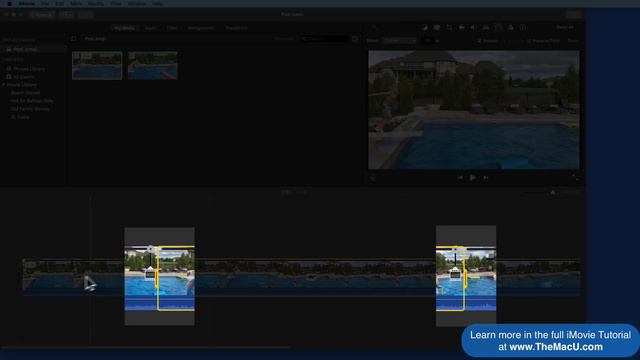Click the horizontal timeline scrollbar

pos(146,347)
